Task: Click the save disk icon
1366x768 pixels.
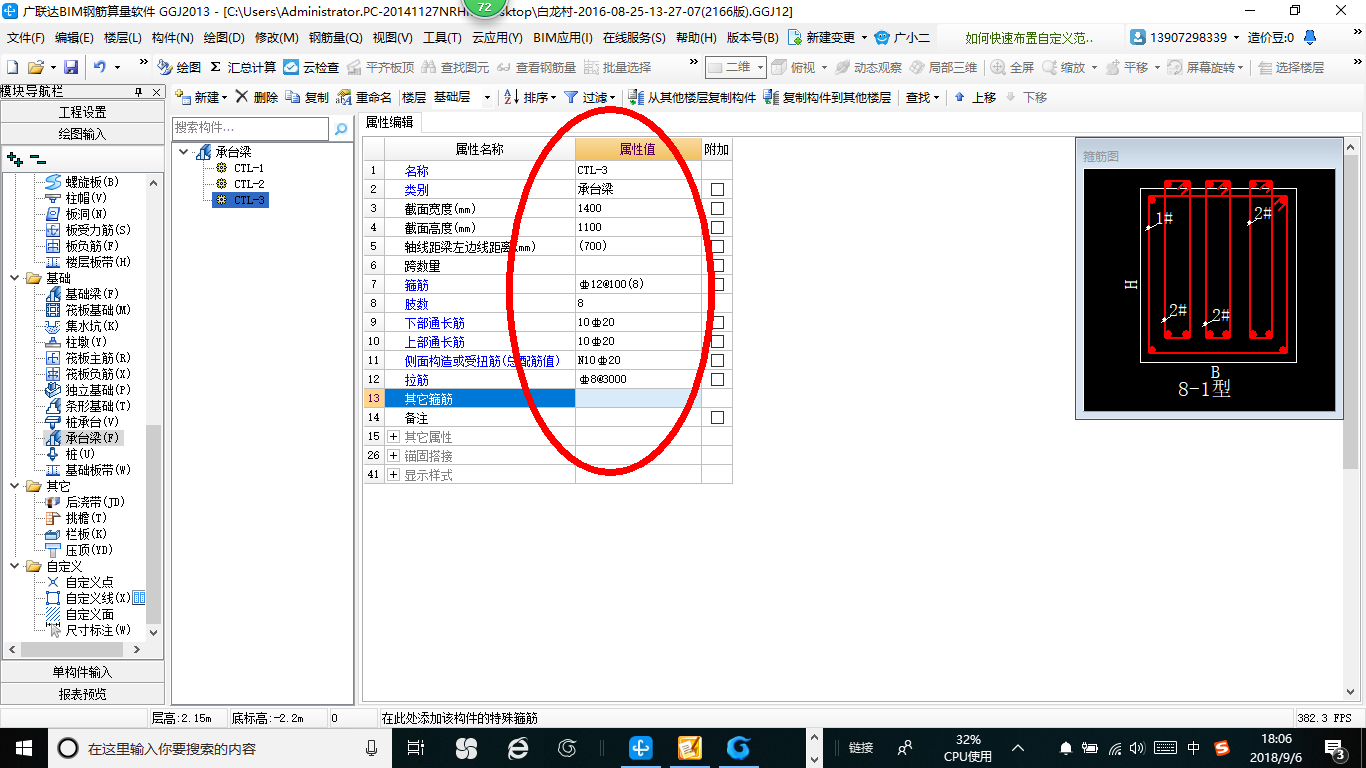Action: tap(71, 67)
